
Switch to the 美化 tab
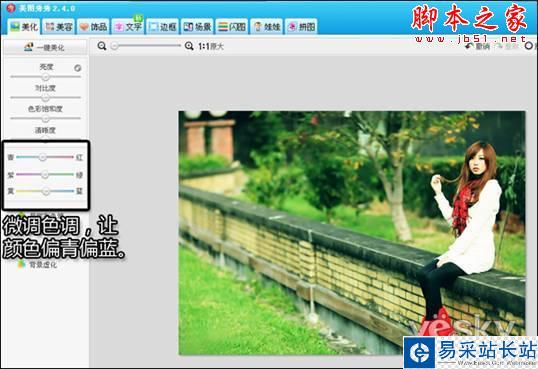tap(24, 26)
